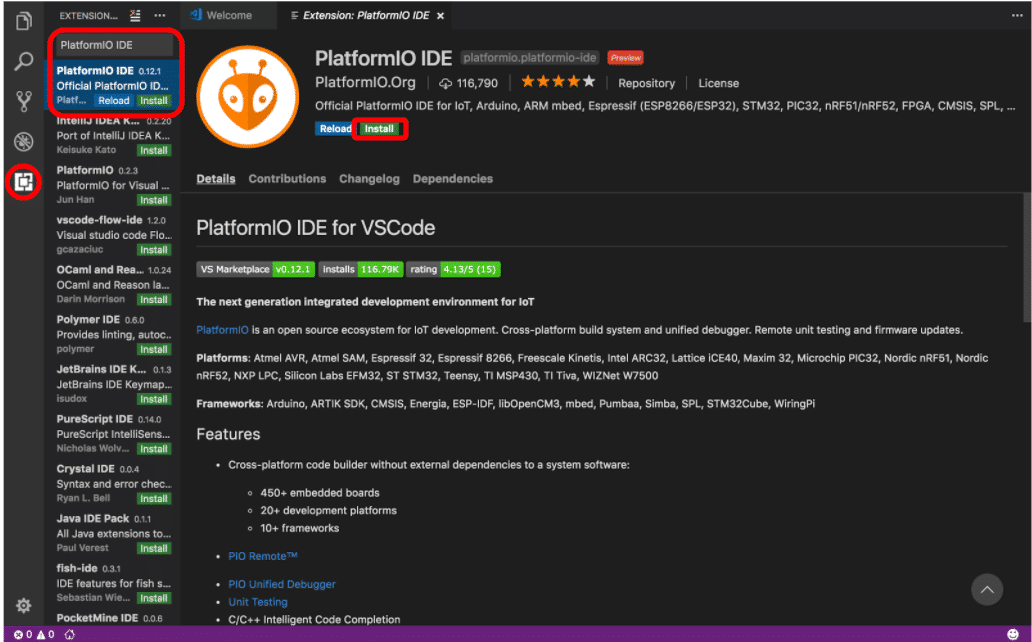
Task: Click the scroll-to-top arrow button
Action: (987, 590)
